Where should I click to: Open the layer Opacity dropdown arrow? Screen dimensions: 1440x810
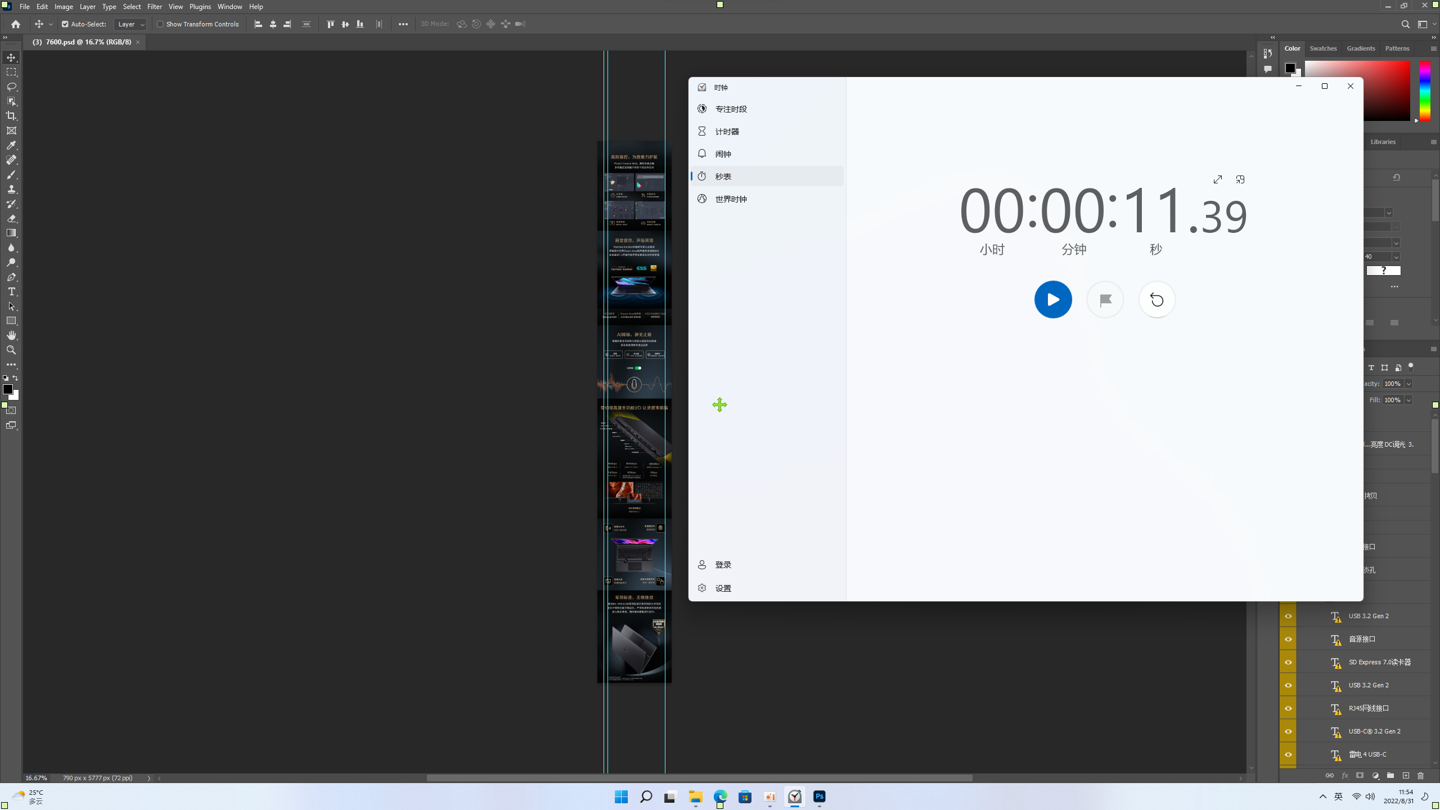1408,384
